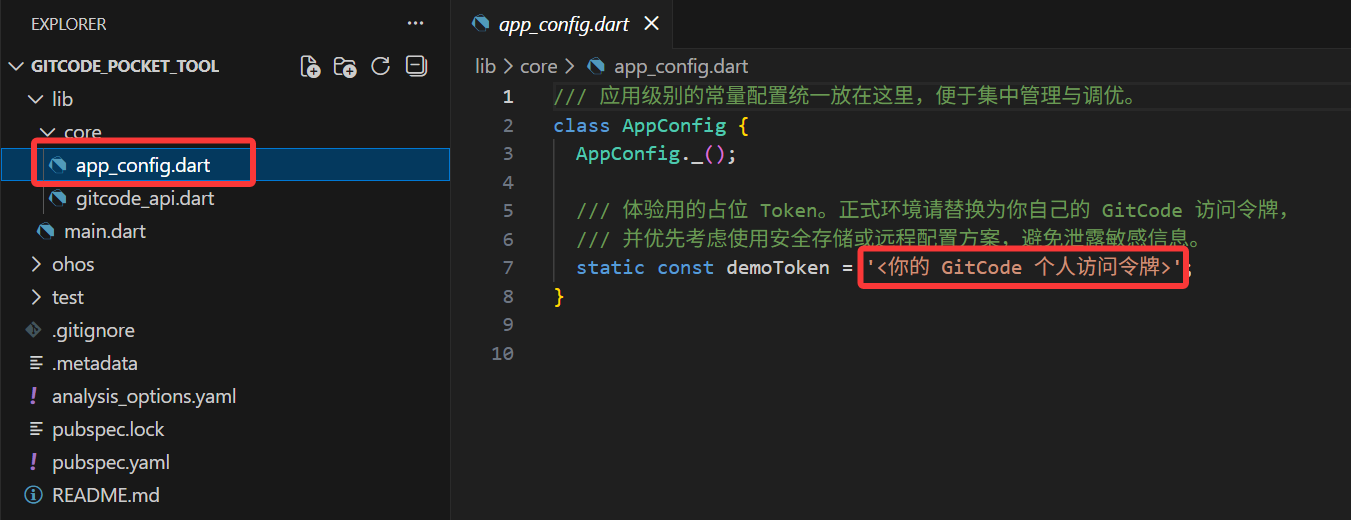
Task: Click the Dart icon beside gitcode_api.dart
Action: tap(58, 198)
